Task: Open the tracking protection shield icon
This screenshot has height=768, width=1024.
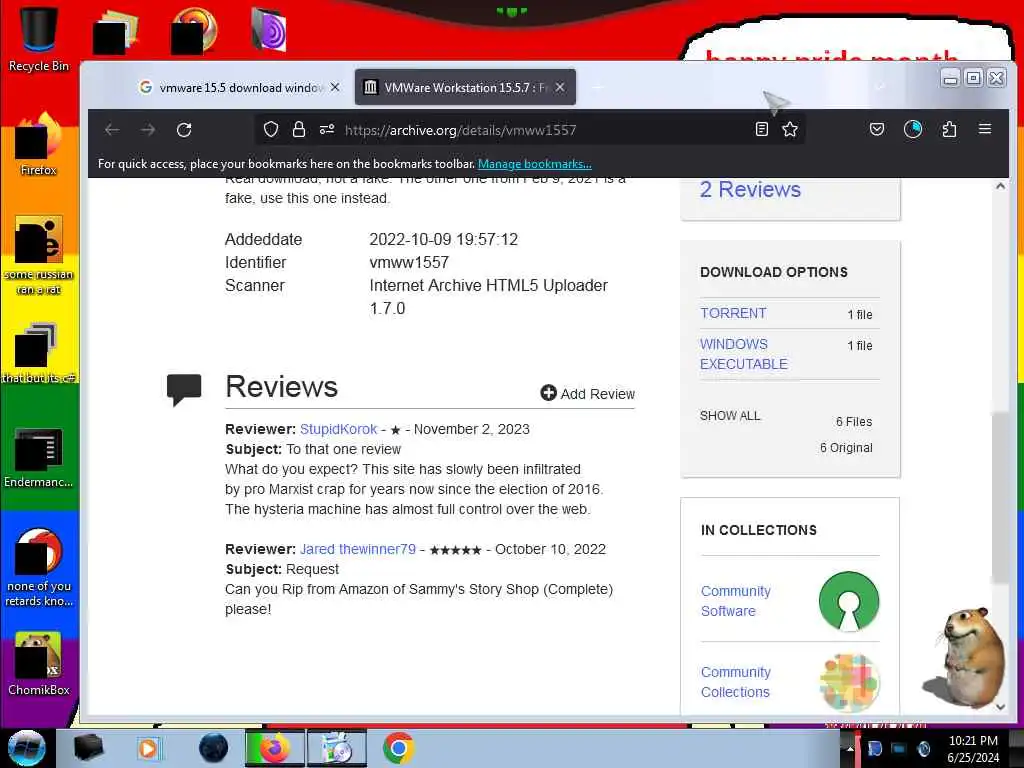Action: (271, 129)
